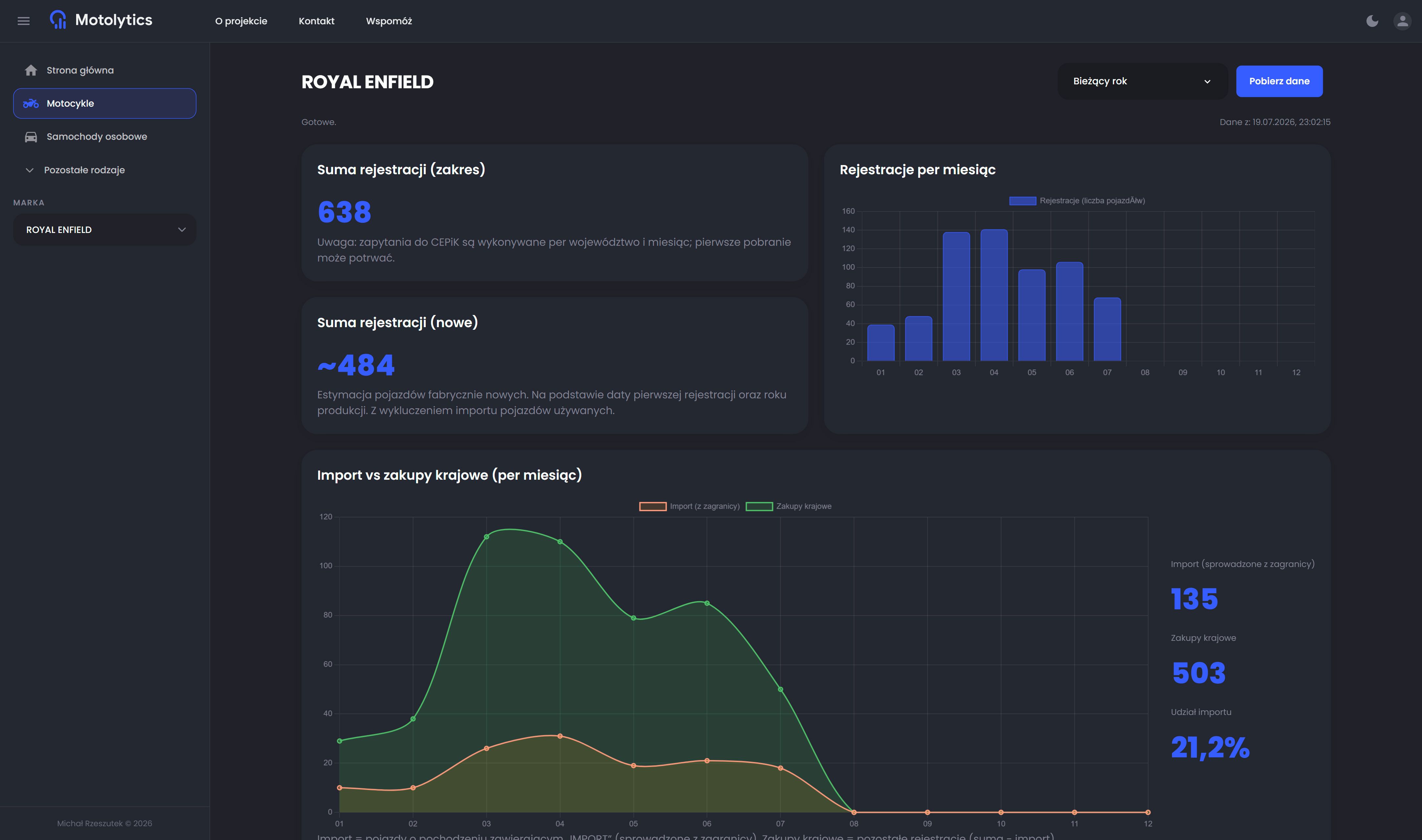Screen dimensions: 1422x840
Task: Click the Suma rejestracji (zakres) title
Action: pos(401,170)
